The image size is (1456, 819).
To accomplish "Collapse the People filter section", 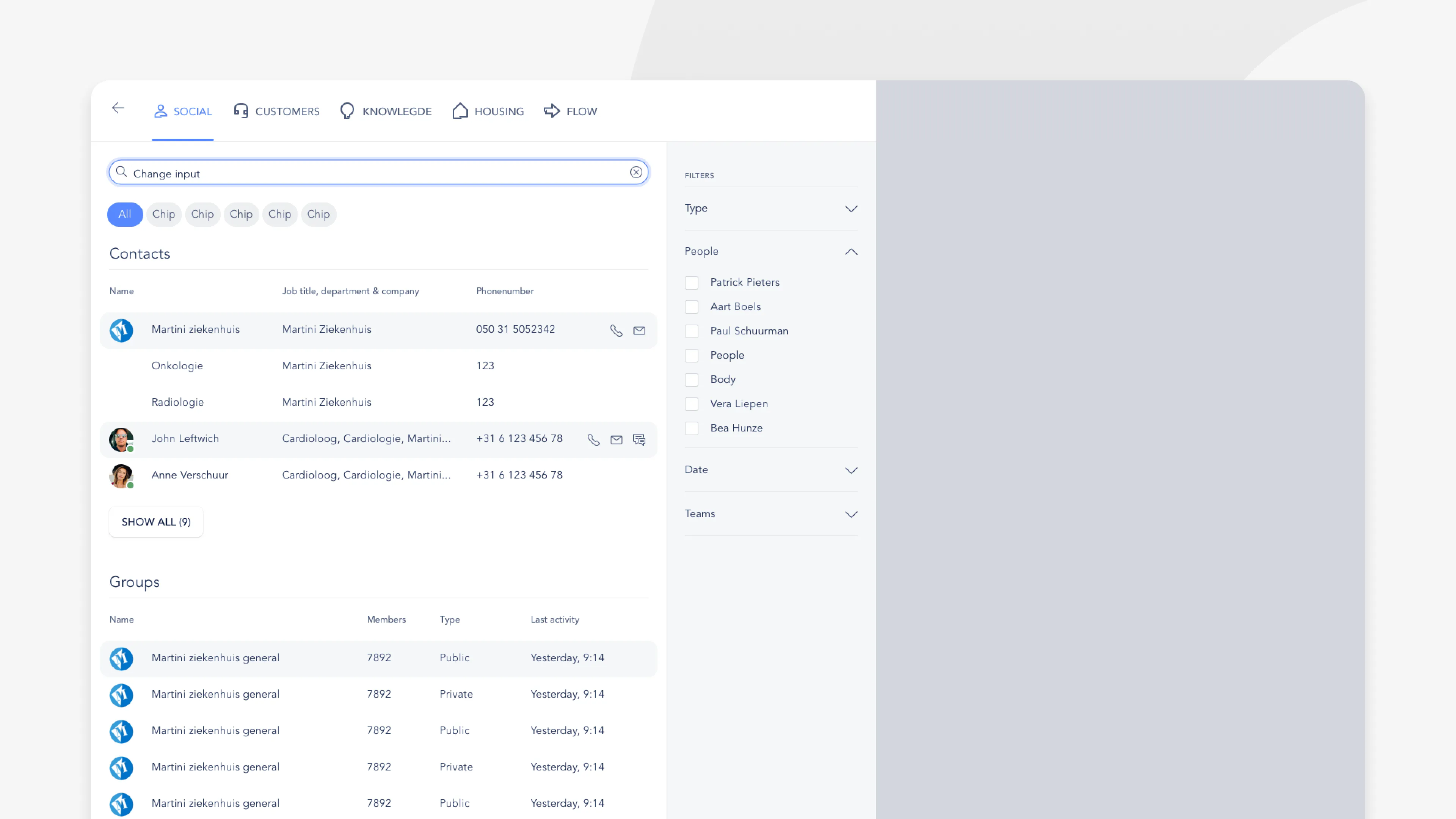I will point(851,251).
